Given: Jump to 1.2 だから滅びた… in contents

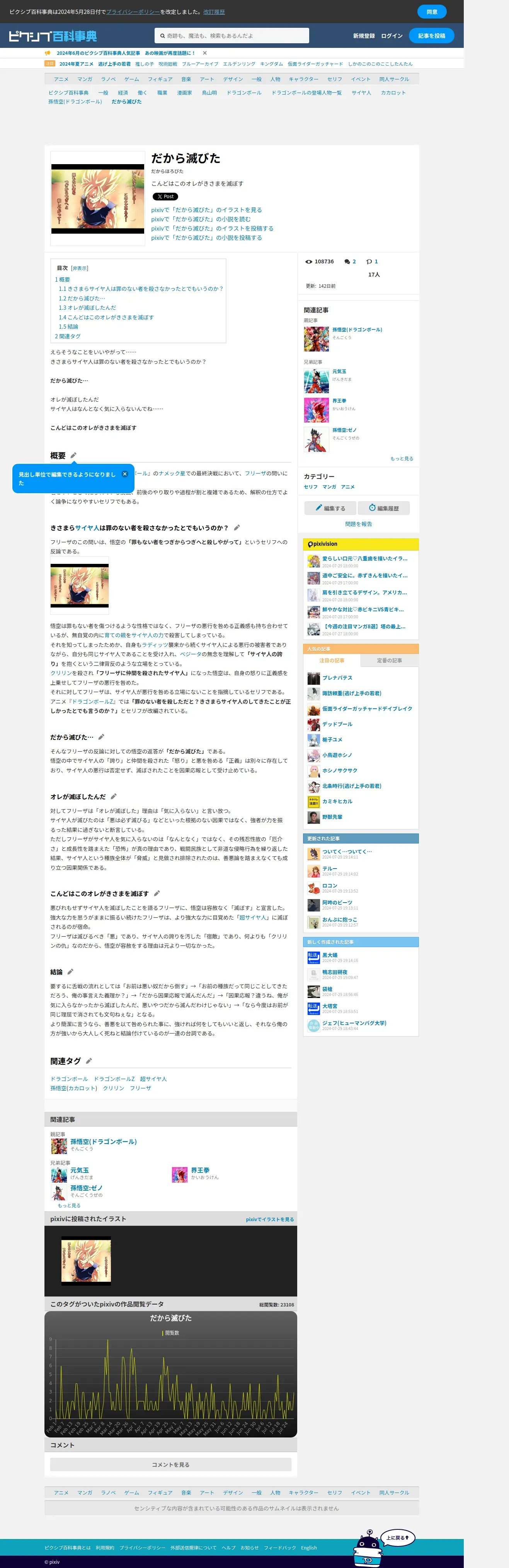Looking at the screenshot, I should [x=82, y=298].
